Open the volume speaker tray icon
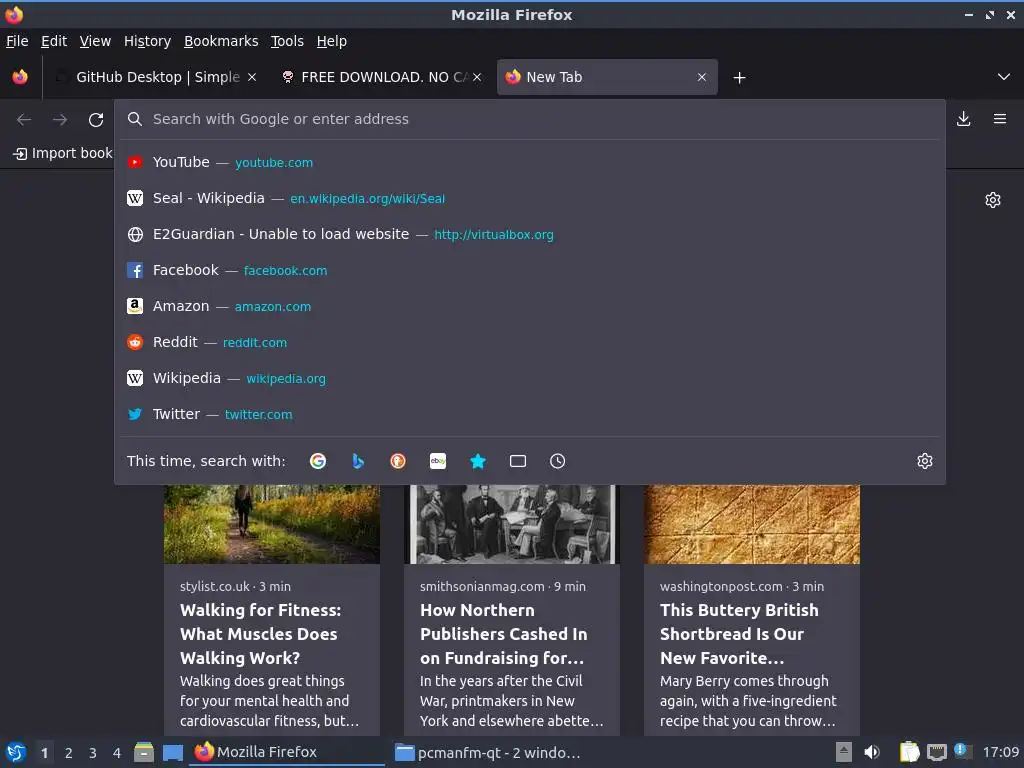1024x768 pixels. (x=872, y=752)
